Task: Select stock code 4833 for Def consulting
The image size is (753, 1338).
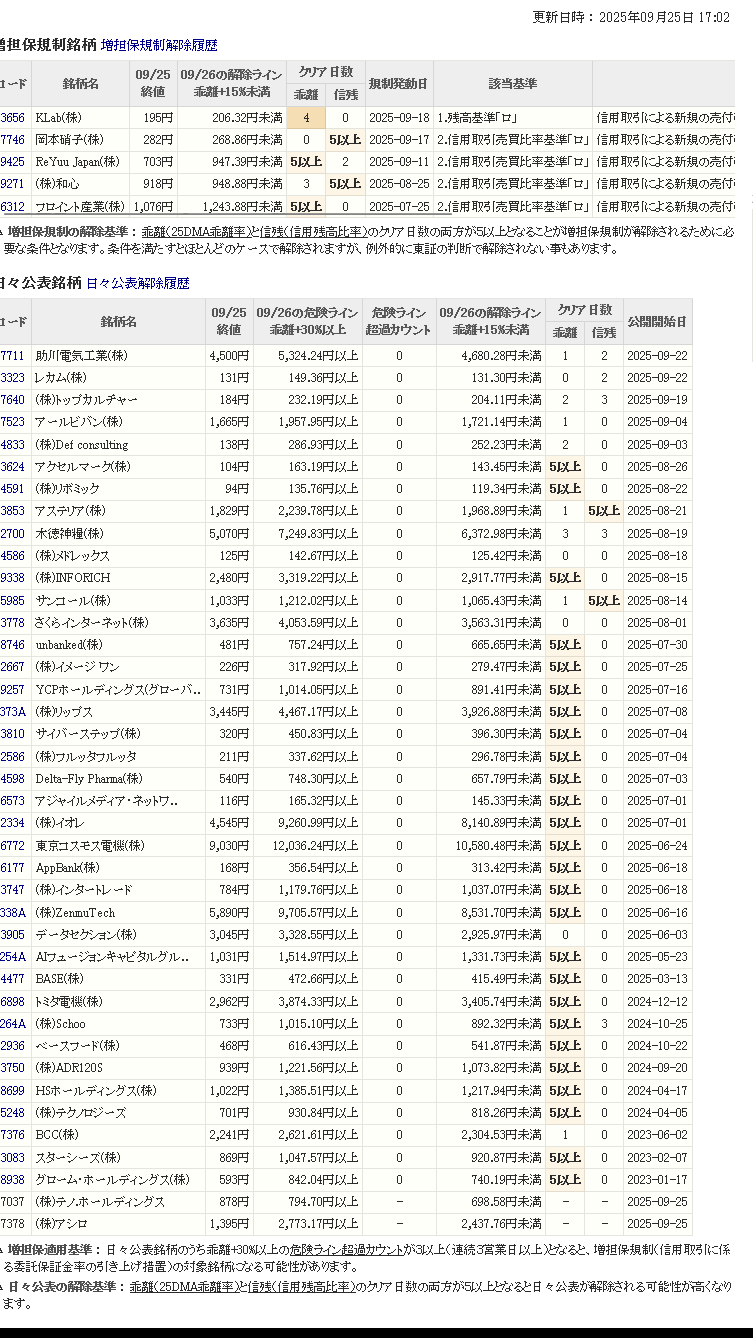Action: point(13,445)
